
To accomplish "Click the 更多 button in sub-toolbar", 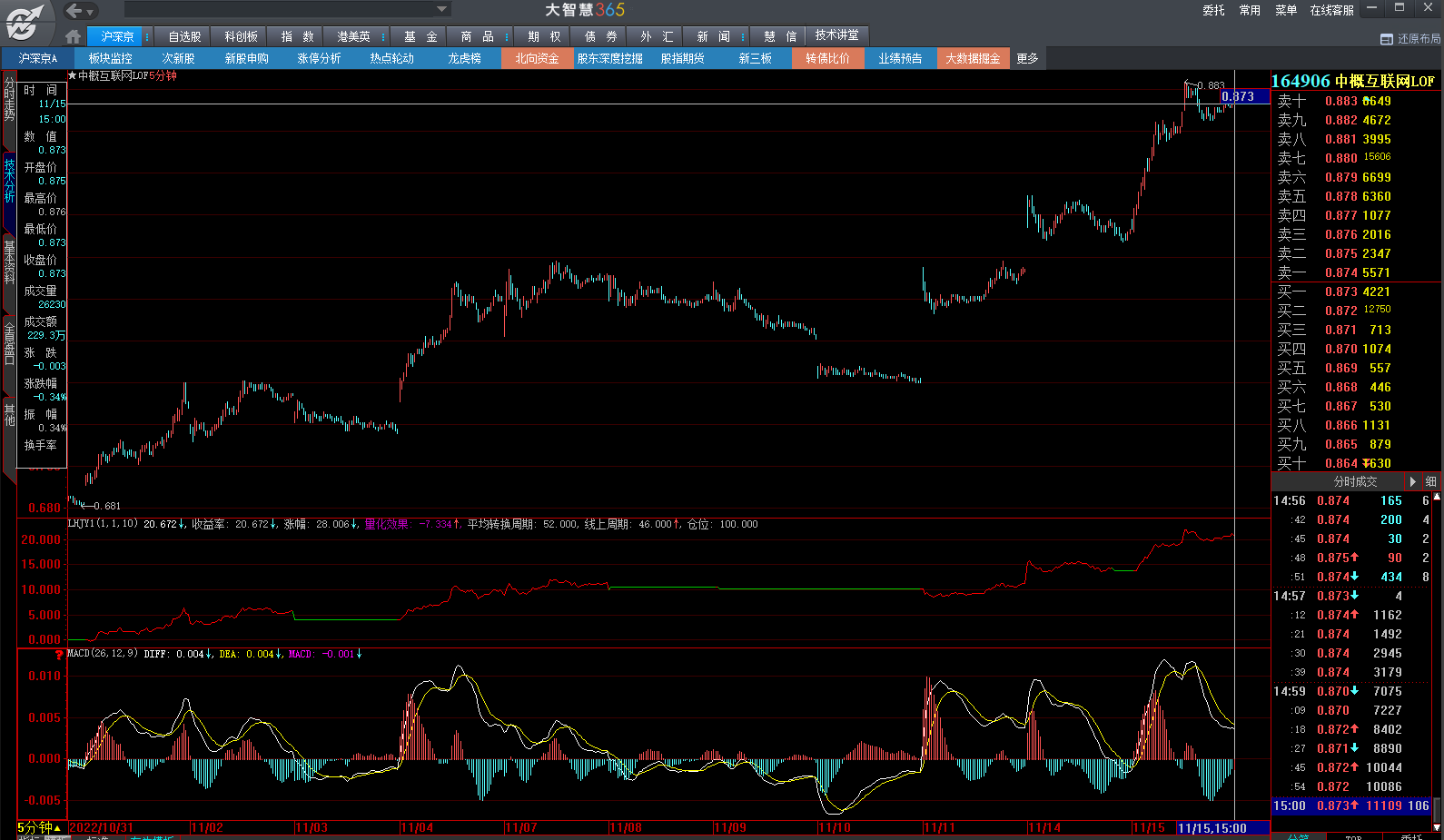I will click(x=1027, y=58).
